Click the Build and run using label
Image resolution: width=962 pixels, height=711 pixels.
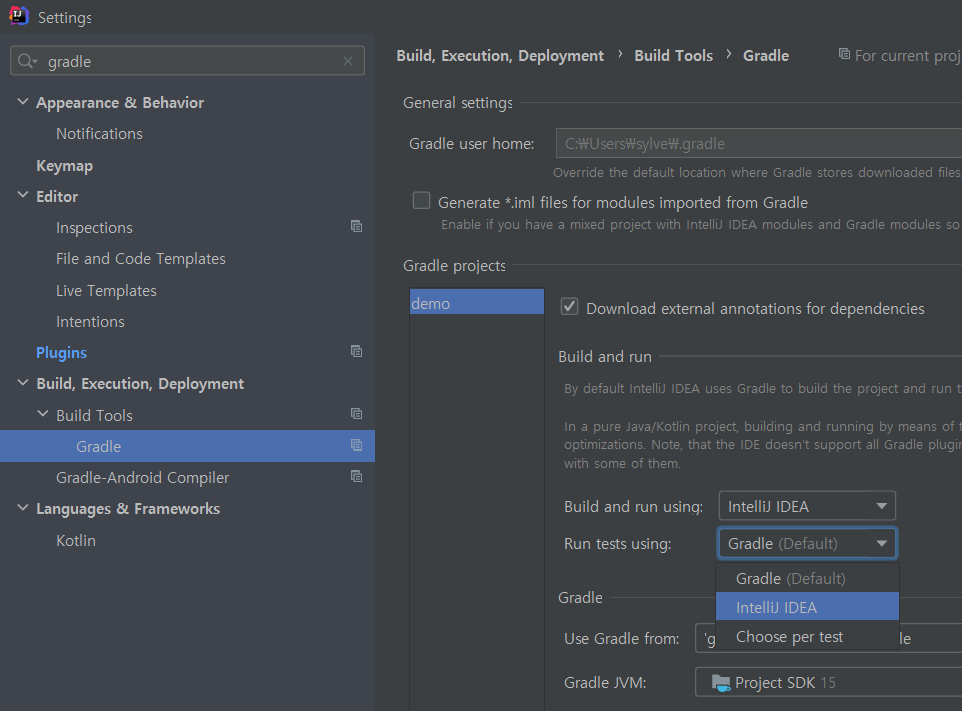point(633,507)
